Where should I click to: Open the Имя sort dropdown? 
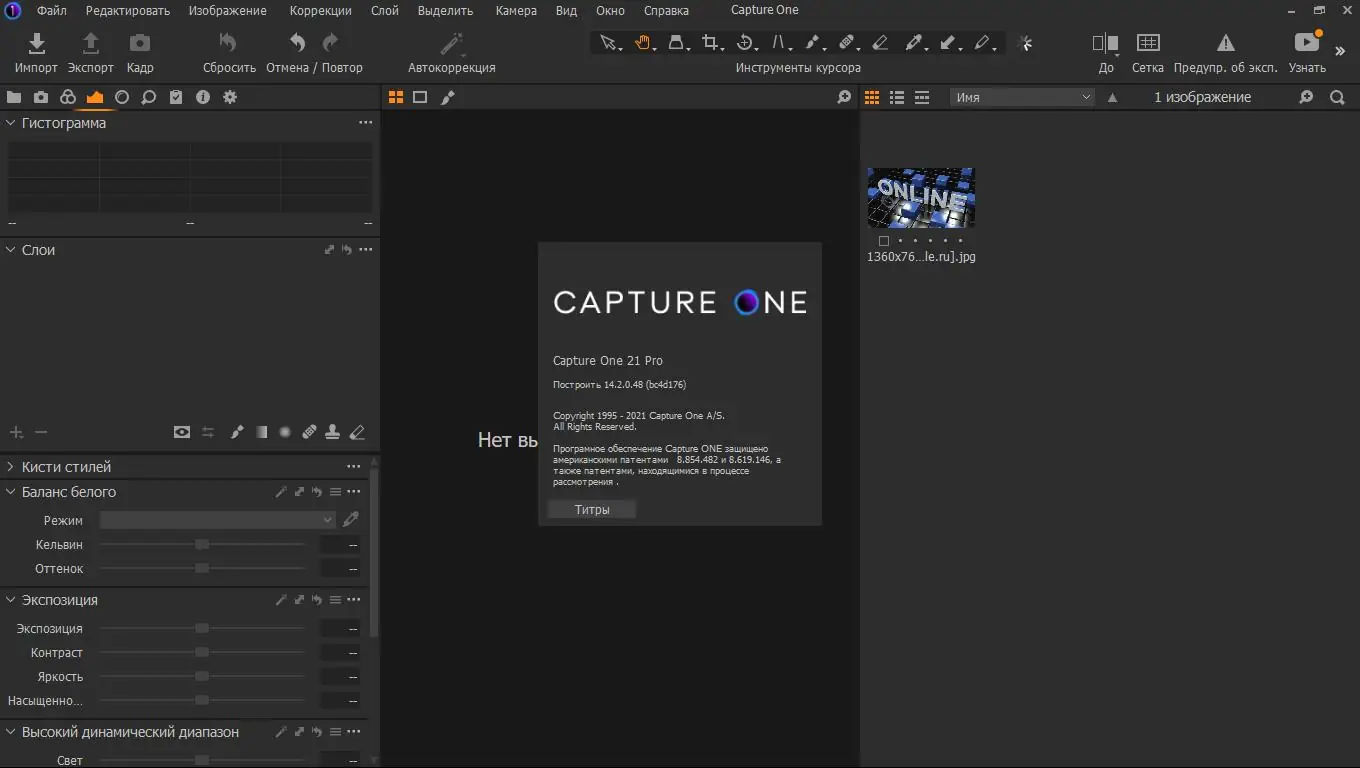(x=1022, y=97)
